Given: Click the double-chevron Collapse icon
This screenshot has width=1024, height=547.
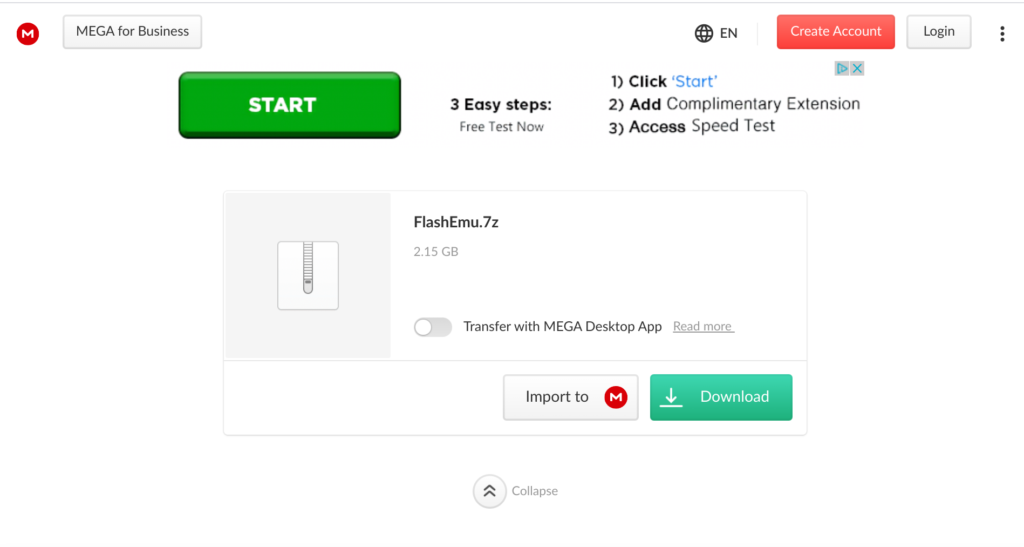Looking at the screenshot, I should (x=489, y=491).
